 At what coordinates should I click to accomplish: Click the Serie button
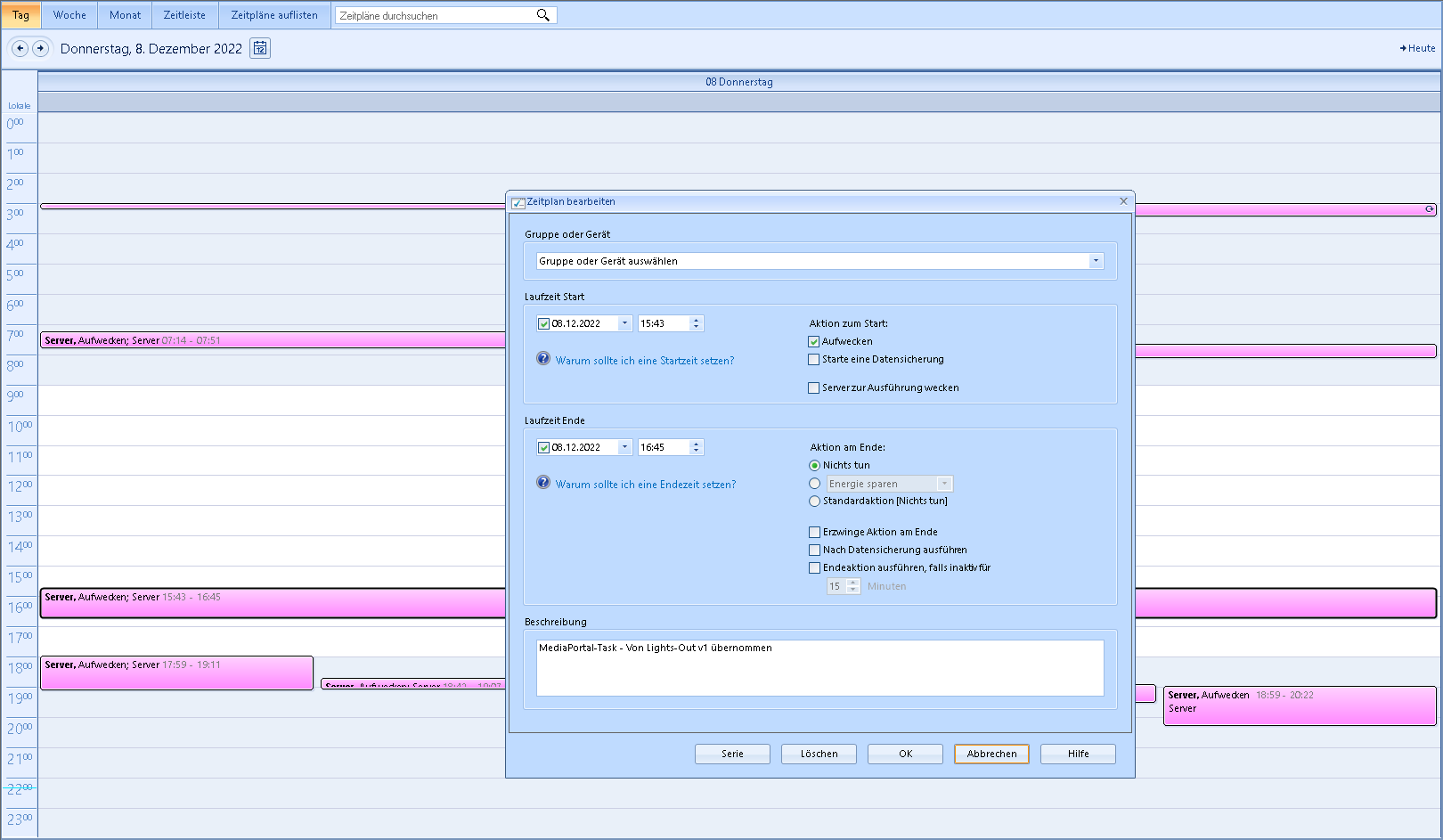pyautogui.click(x=732, y=754)
